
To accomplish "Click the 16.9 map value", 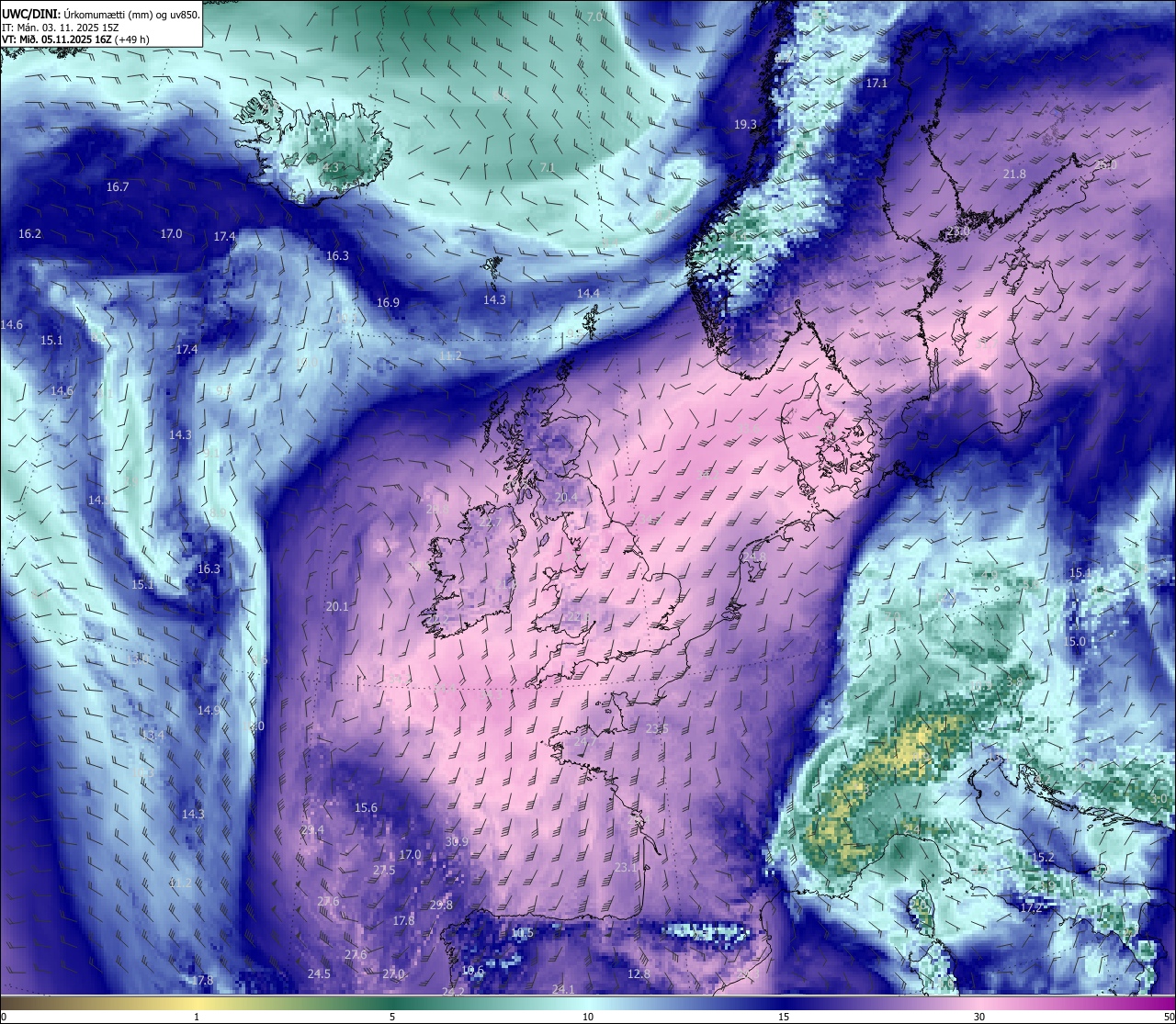I will [x=388, y=302].
